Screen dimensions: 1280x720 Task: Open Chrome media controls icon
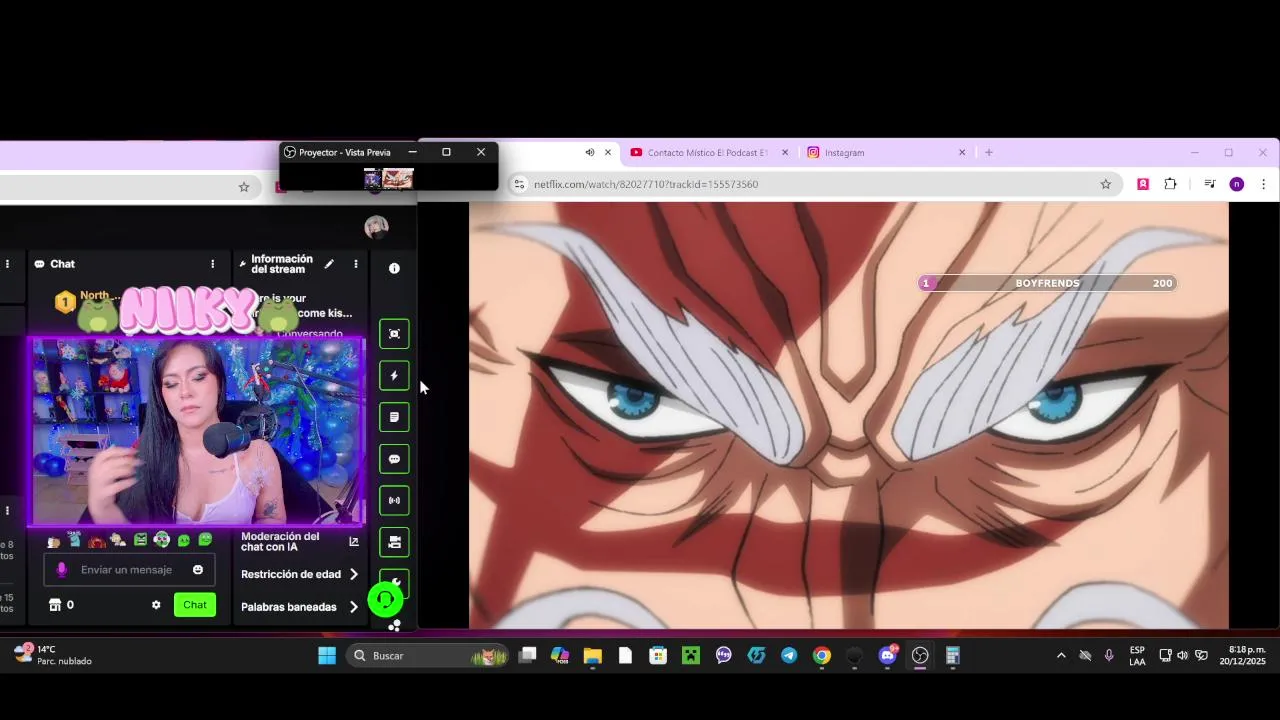(1210, 184)
